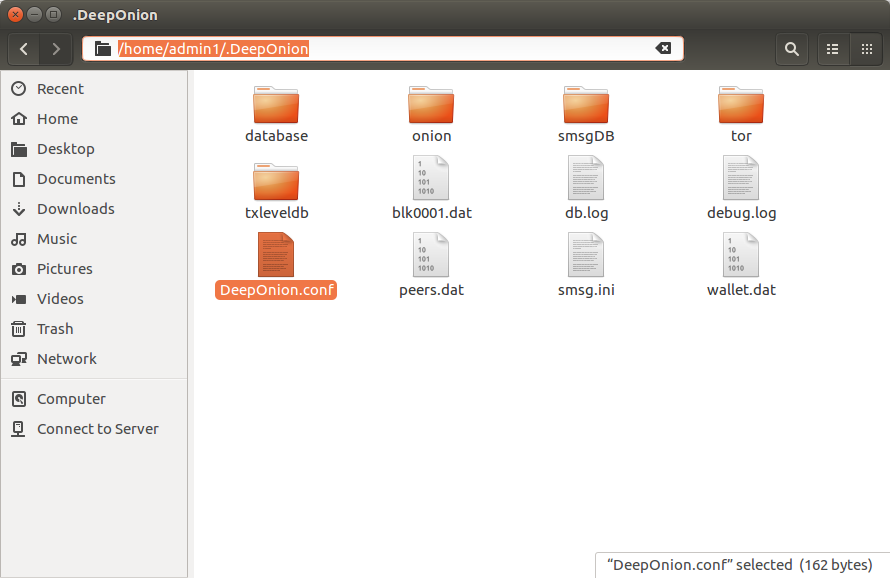
Task: Open Music in the sidebar
Action: tap(94, 239)
